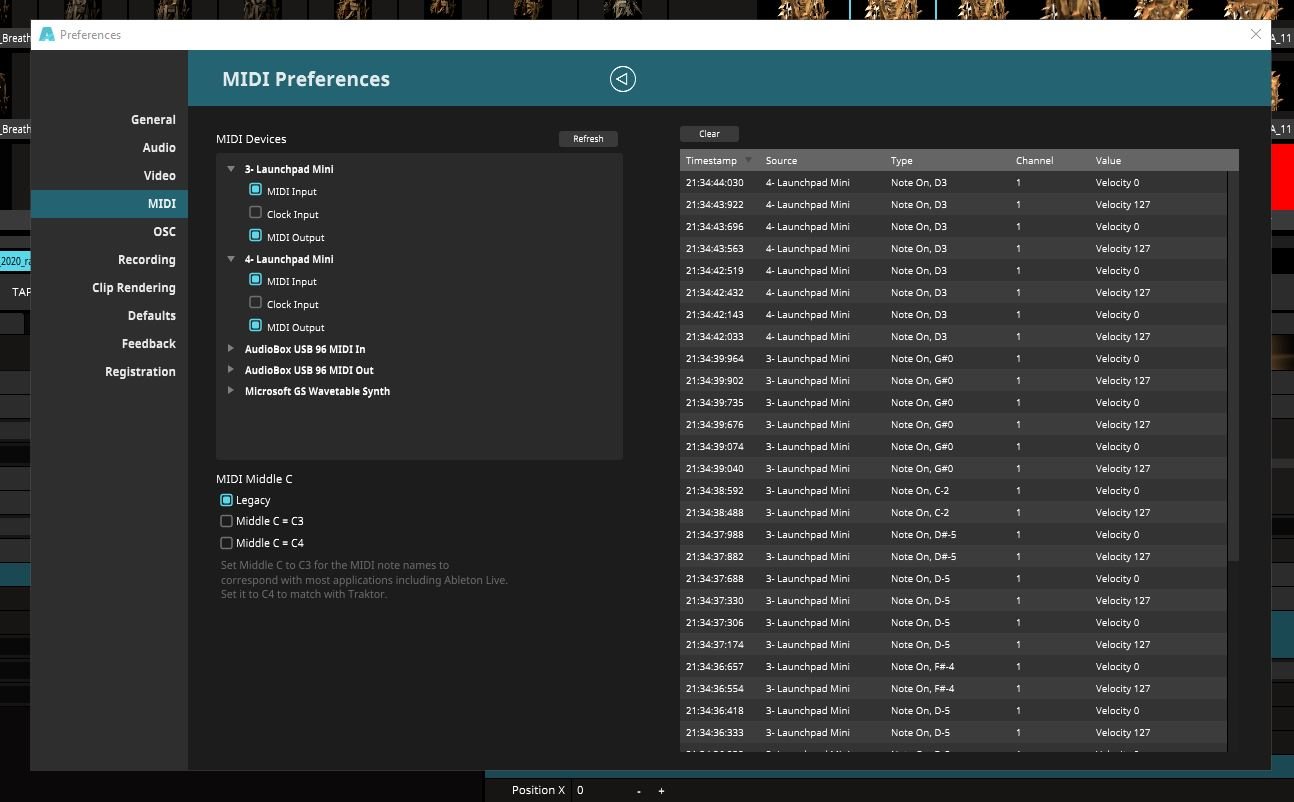
Task: Refresh the MIDI devices list
Action: coord(588,139)
